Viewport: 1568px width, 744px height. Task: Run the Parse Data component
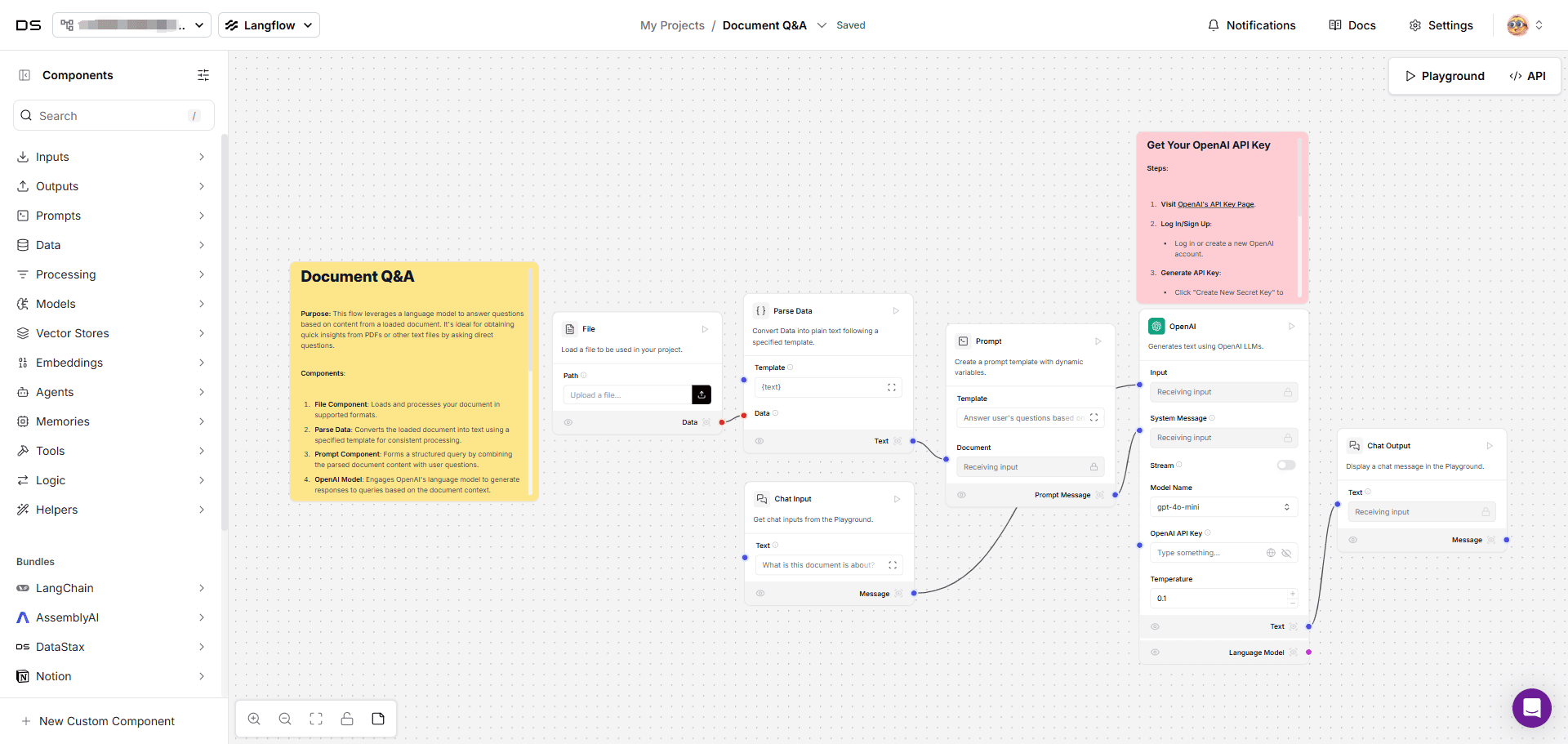click(896, 311)
